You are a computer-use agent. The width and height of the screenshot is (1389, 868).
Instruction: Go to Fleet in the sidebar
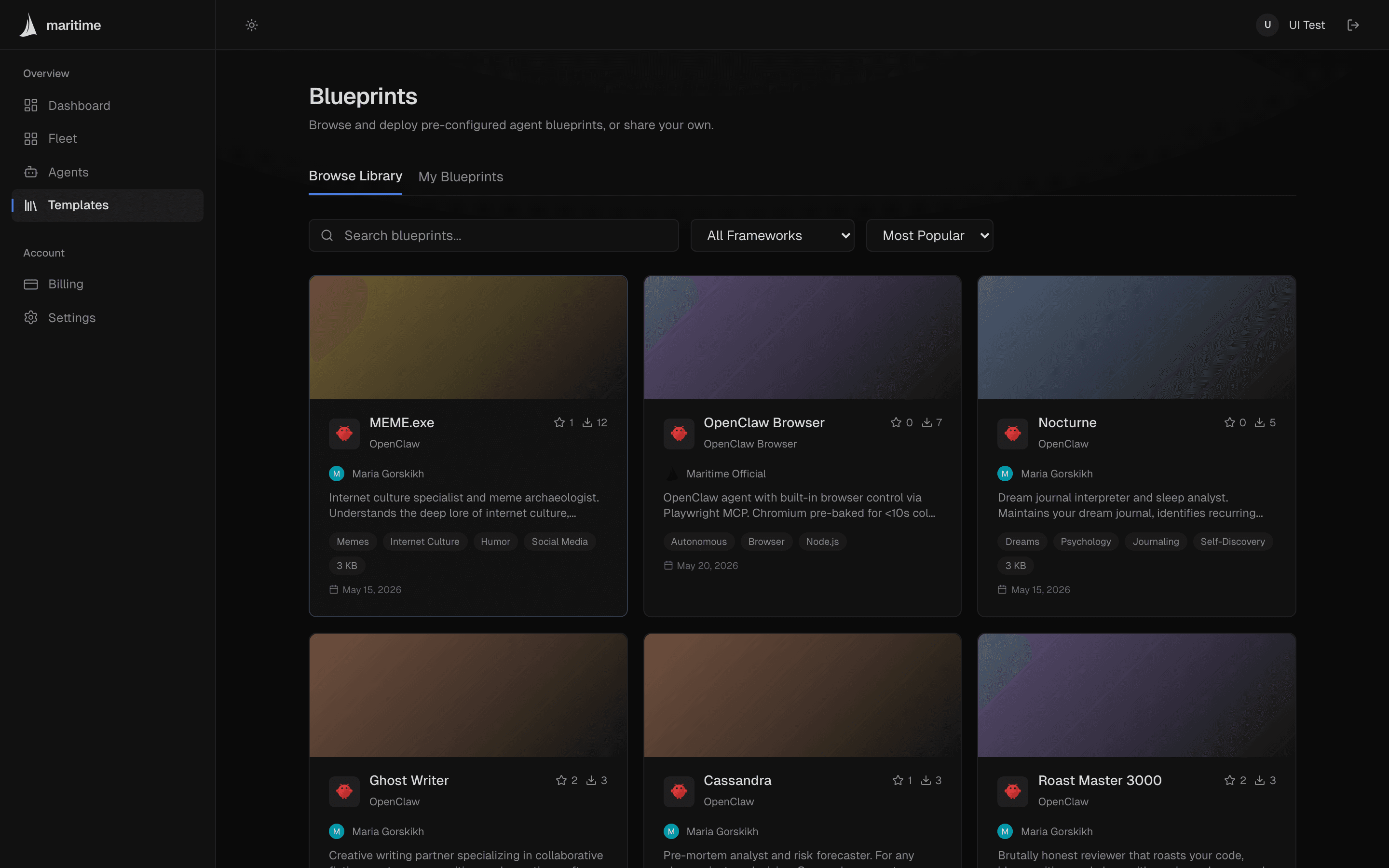click(108, 138)
